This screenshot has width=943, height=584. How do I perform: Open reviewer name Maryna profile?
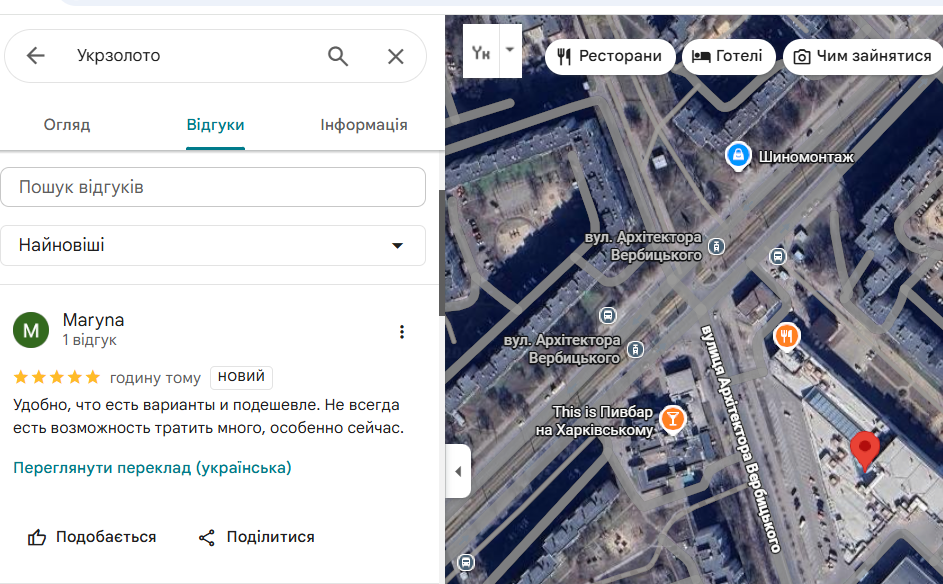pos(93,320)
